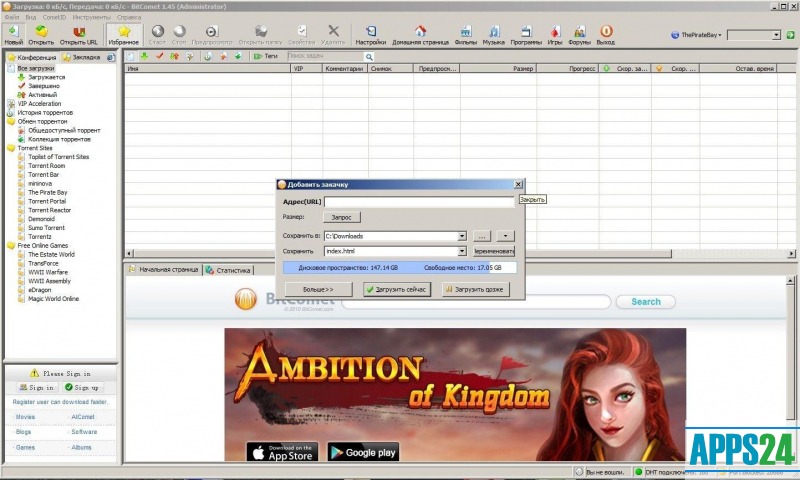Click the red checkmark task filter icon
800x480 pixels.
[160, 56]
